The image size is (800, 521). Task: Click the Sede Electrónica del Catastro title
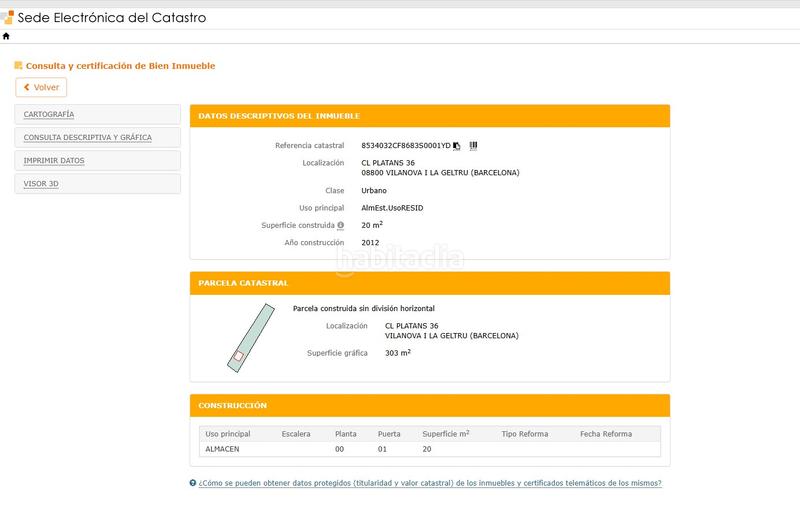(x=113, y=17)
